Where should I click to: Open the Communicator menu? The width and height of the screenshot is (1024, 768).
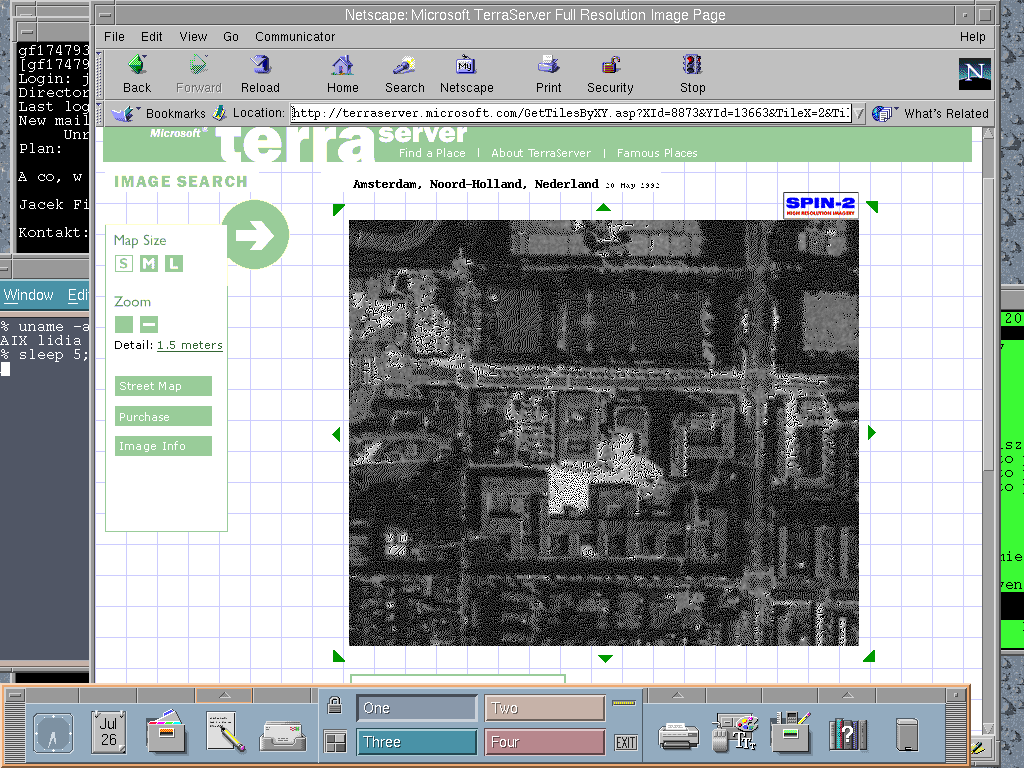[295, 37]
